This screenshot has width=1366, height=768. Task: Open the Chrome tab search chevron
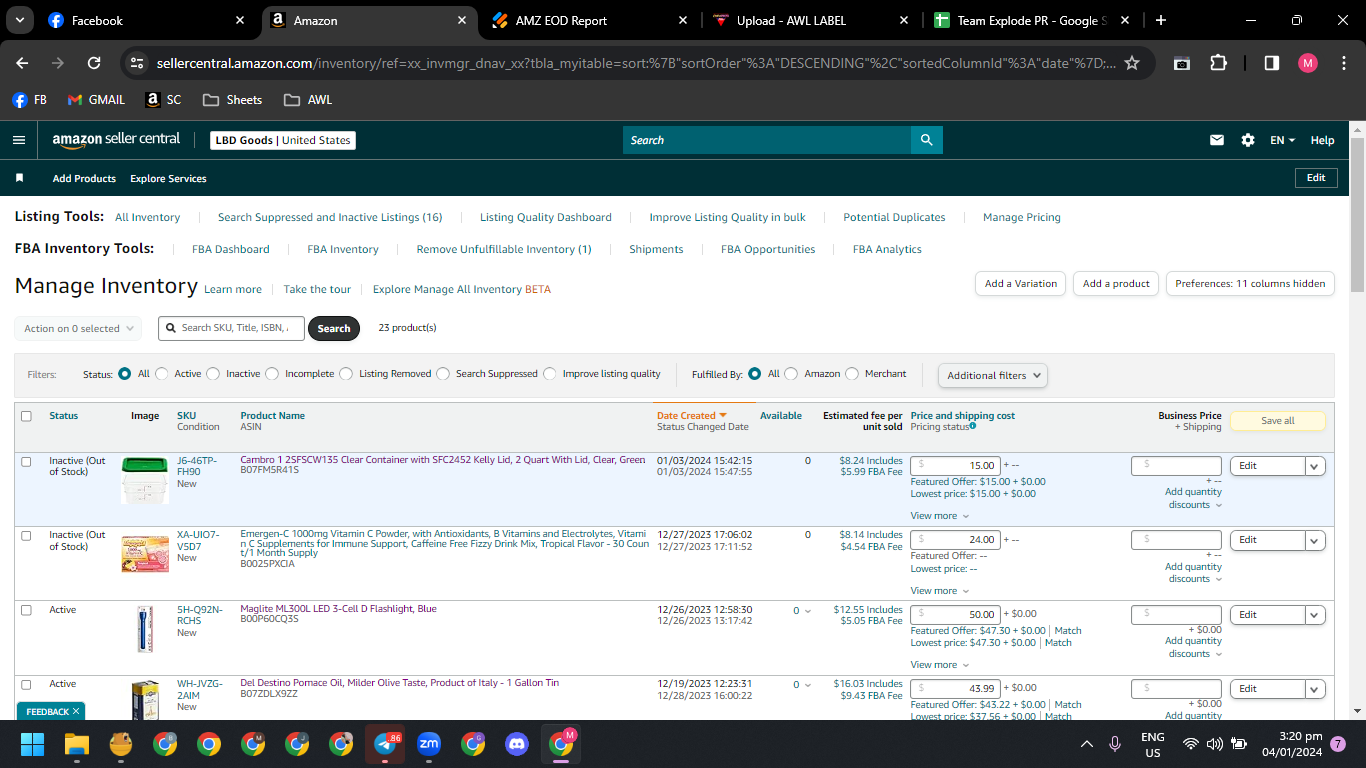coord(21,20)
